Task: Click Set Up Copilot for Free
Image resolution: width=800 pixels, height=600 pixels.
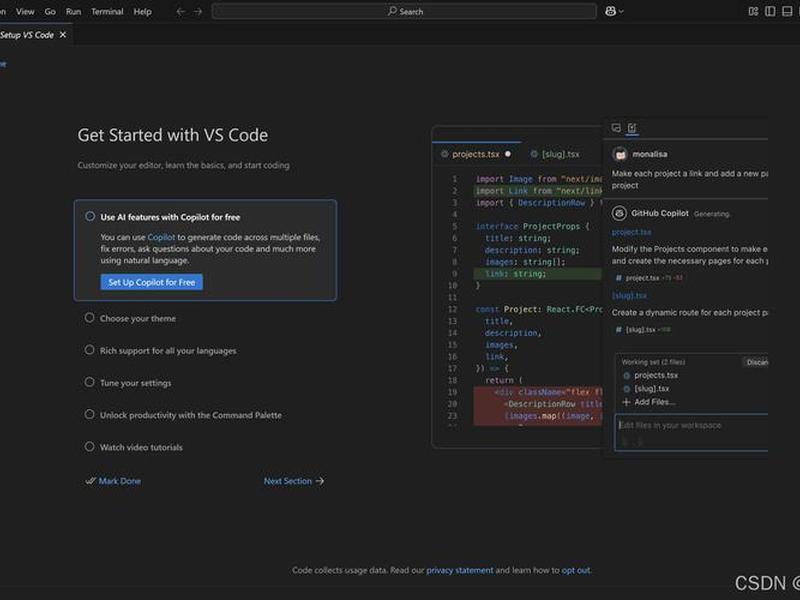Action: coord(152,282)
